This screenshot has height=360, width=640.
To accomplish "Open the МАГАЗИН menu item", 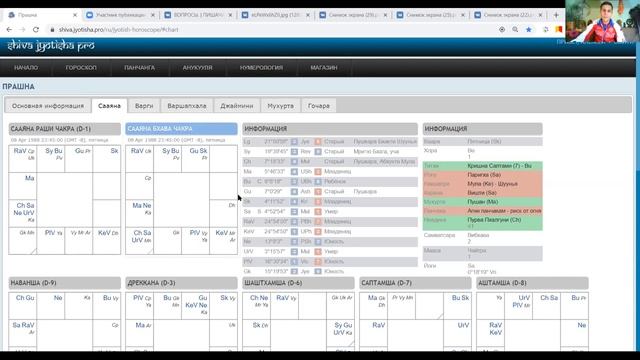I will [x=324, y=68].
